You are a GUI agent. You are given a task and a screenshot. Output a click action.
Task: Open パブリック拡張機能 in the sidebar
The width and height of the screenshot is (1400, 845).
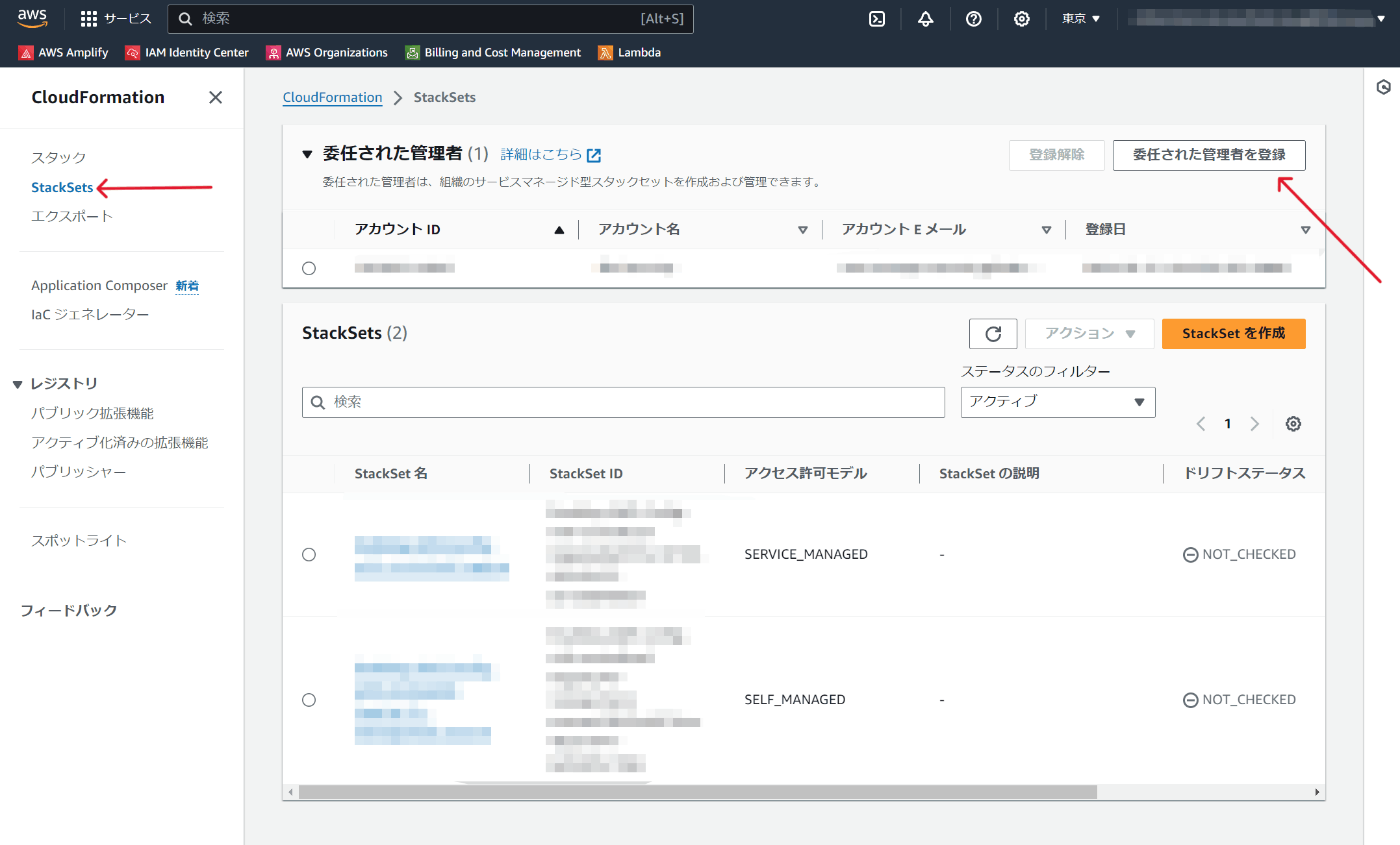(92, 414)
